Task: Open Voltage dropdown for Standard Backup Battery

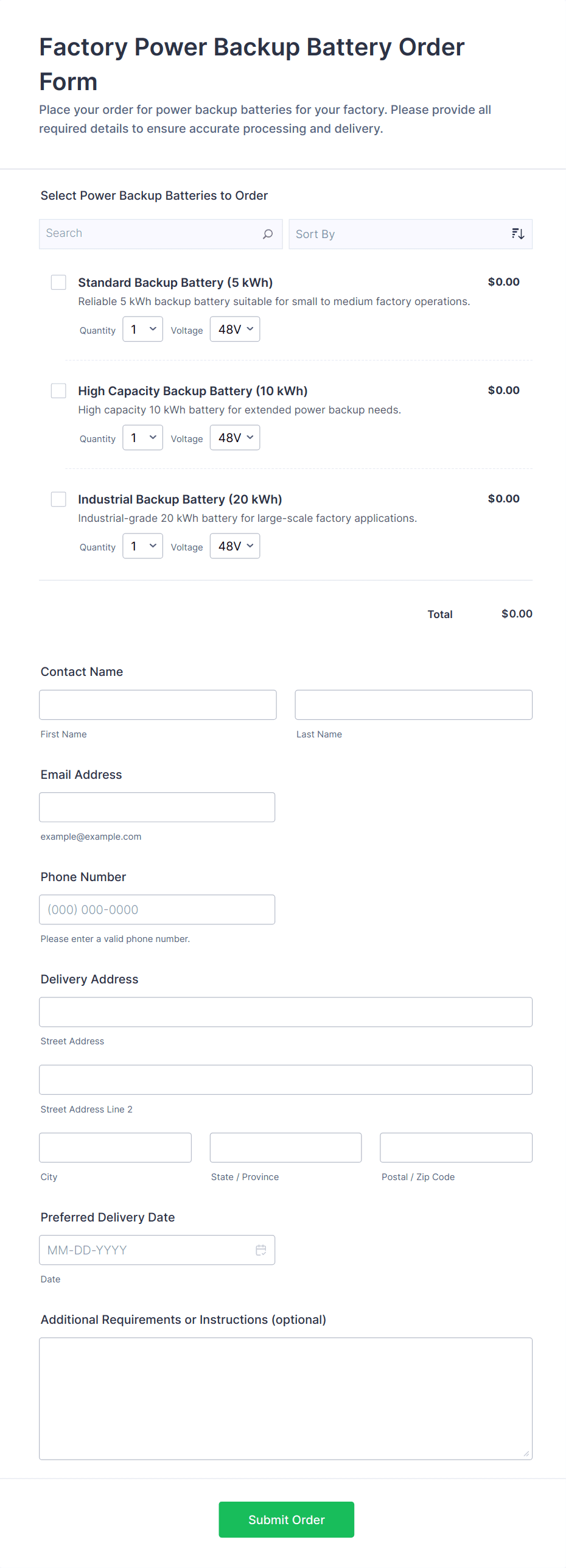Action: pyautogui.click(x=235, y=329)
